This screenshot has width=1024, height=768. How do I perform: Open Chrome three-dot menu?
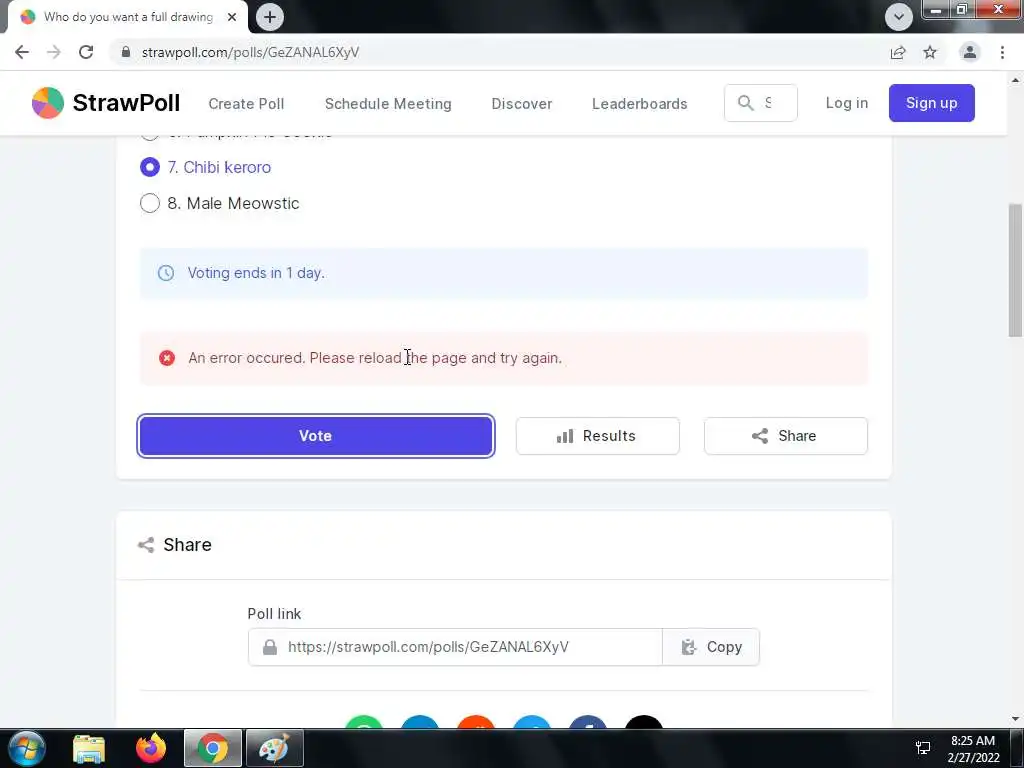(1002, 52)
